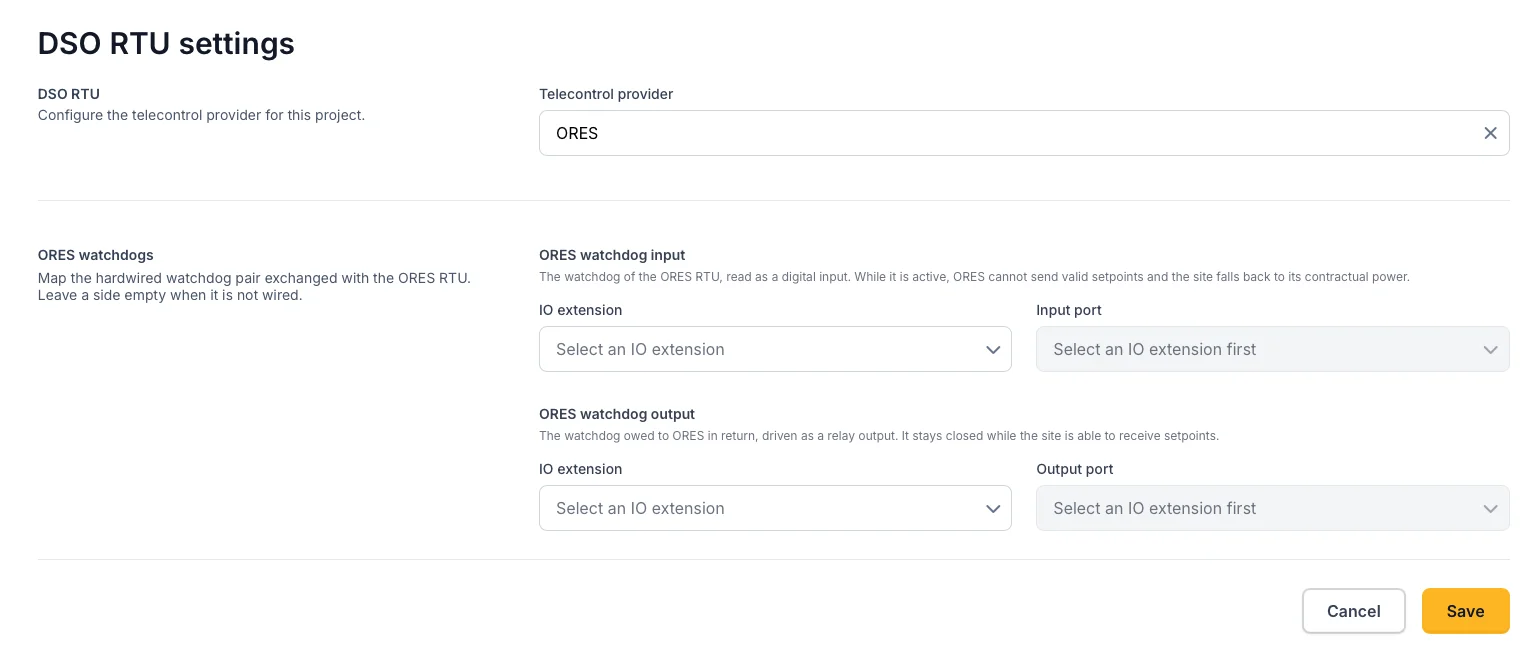Screen dimensions: 1534x652
Task: Click the watchdog input "read as a digital input" description
Action: point(974,277)
